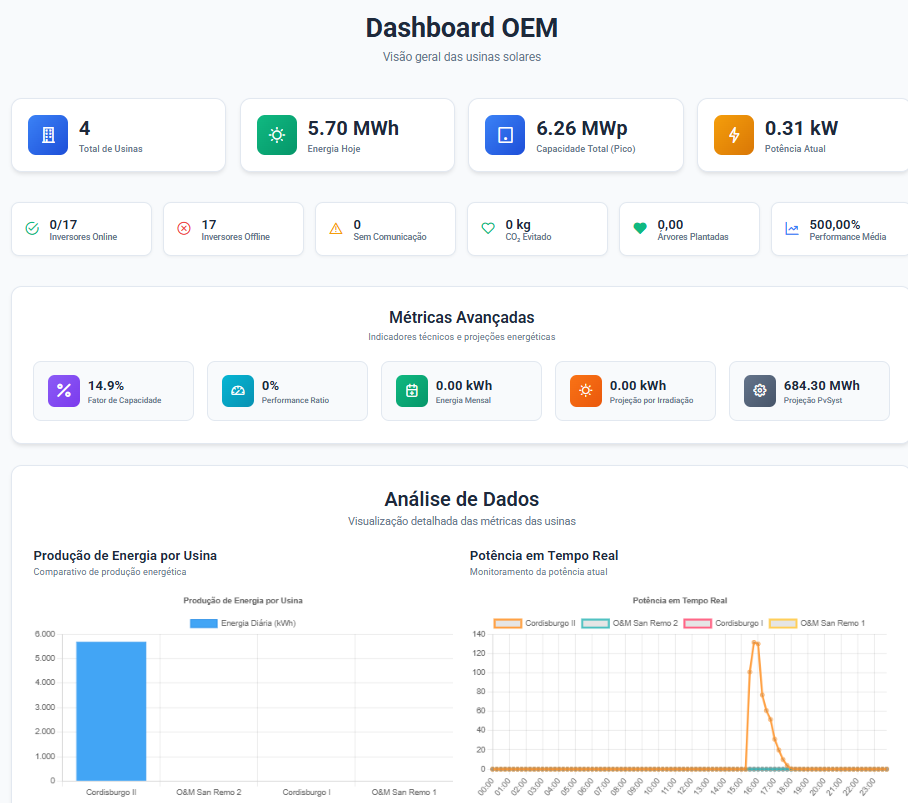Viewport: 908px width, 803px height.
Task: Toggle the Energia Diária (kWh) legend entry
Action: click(x=244, y=624)
